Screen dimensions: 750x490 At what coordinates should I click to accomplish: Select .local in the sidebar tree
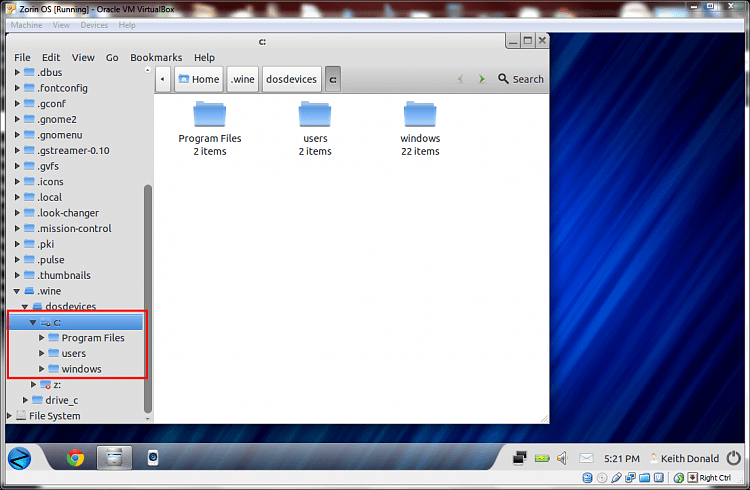click(49, 197)
